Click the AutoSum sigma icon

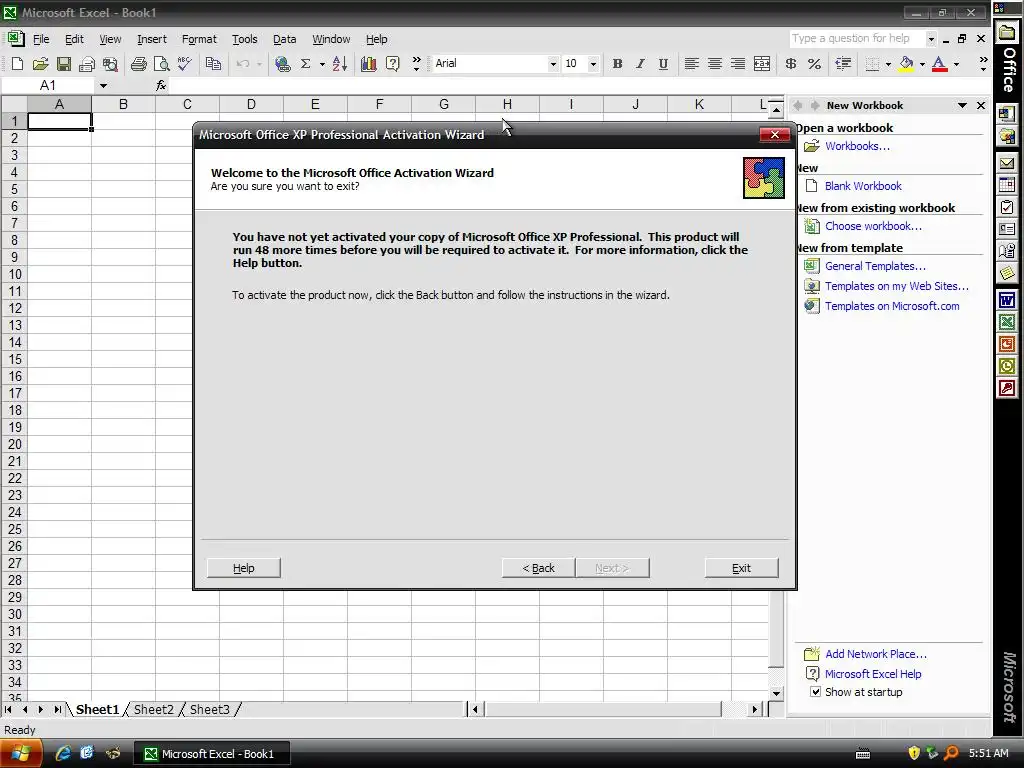point(305,63)
